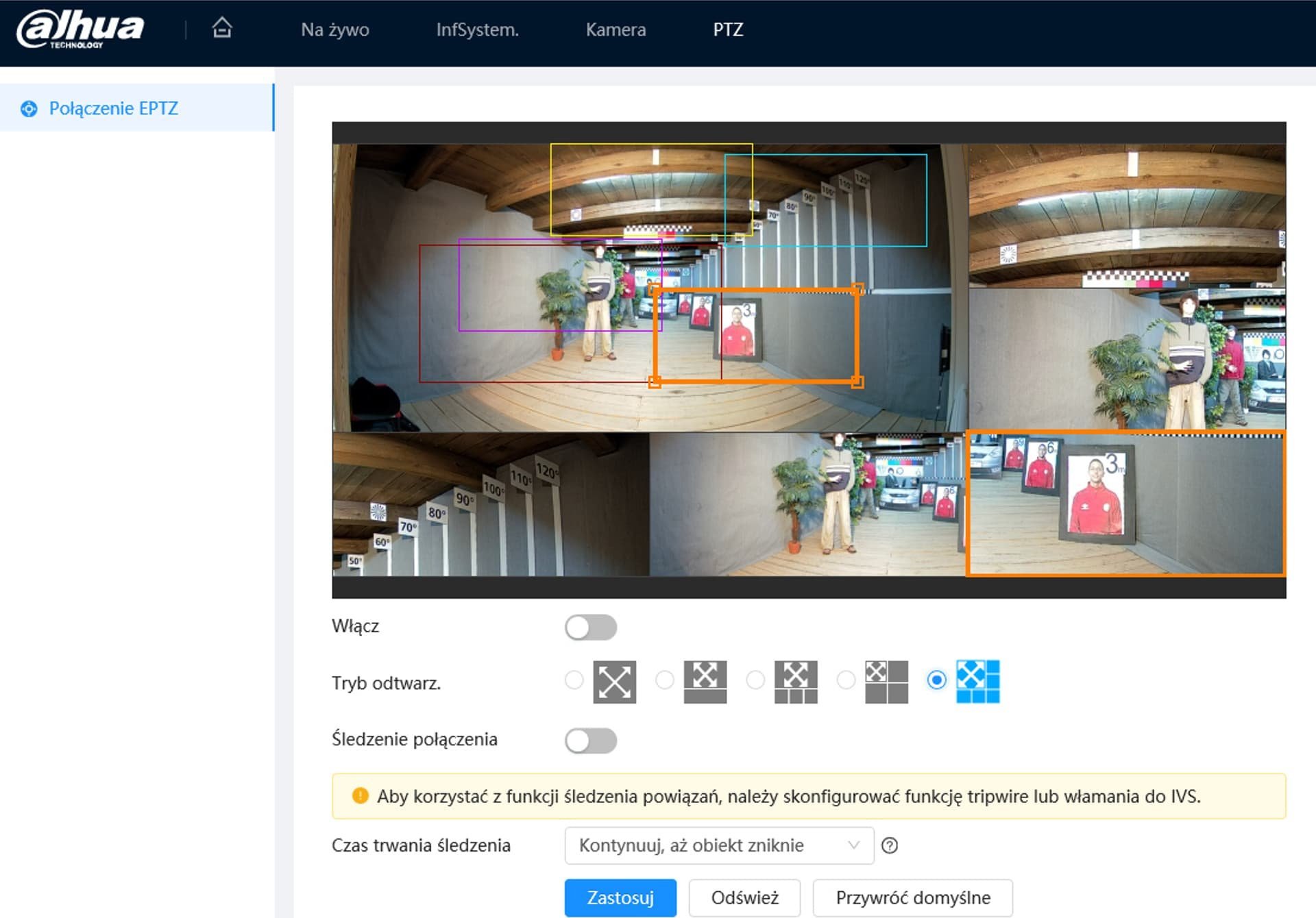This screenshot has width=1316, height=918.
Task: Select the 1+1 split layout icon
Action: click(x=705, y=682)
